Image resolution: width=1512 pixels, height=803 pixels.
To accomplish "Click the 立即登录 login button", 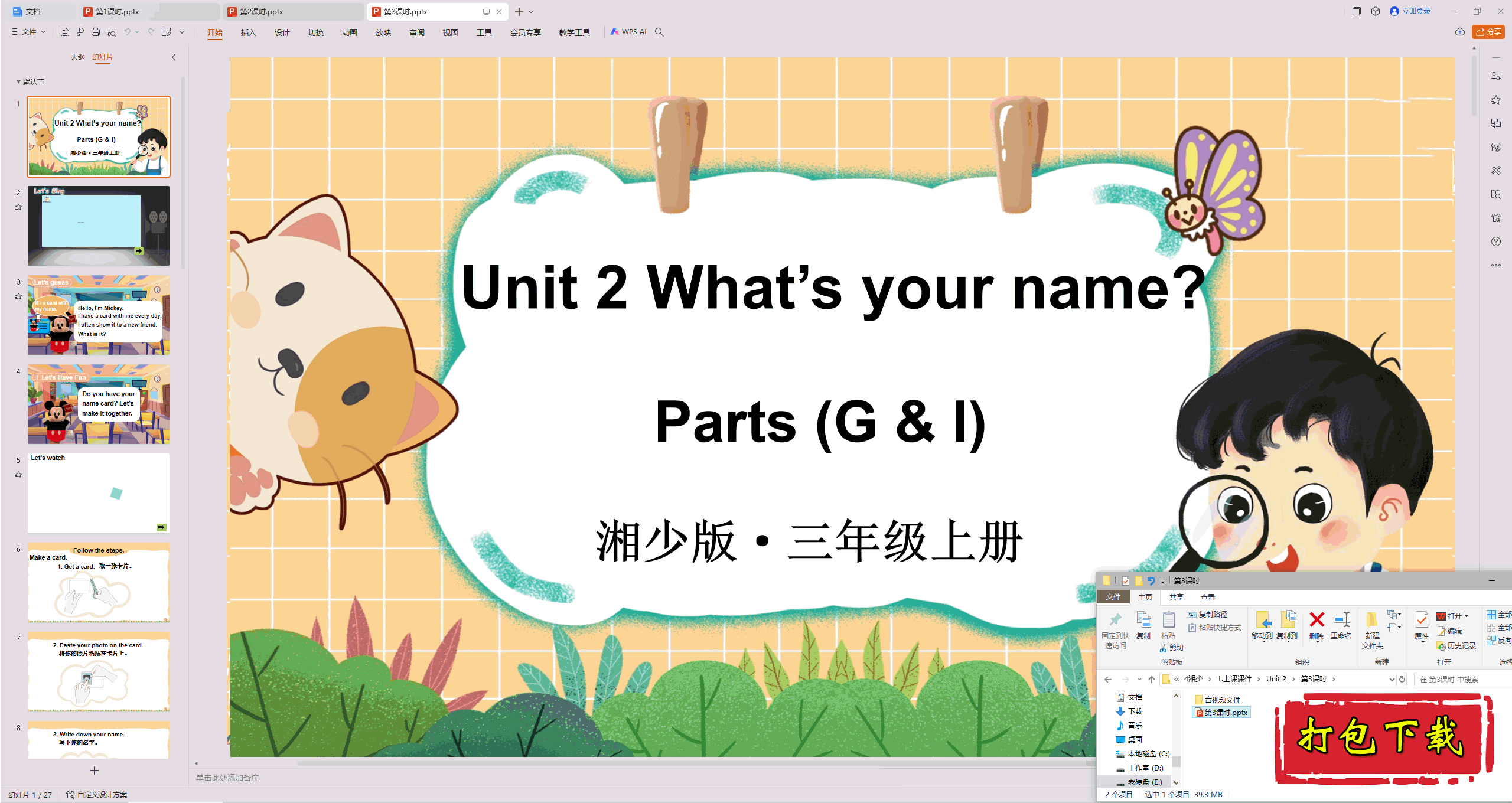I will pos(1410,11).
